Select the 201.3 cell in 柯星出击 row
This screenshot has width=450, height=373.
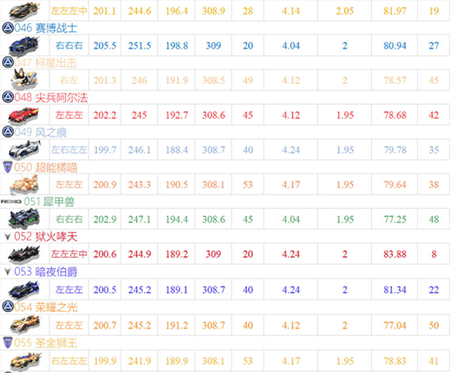pyautogui.click(x=105, y=80)
